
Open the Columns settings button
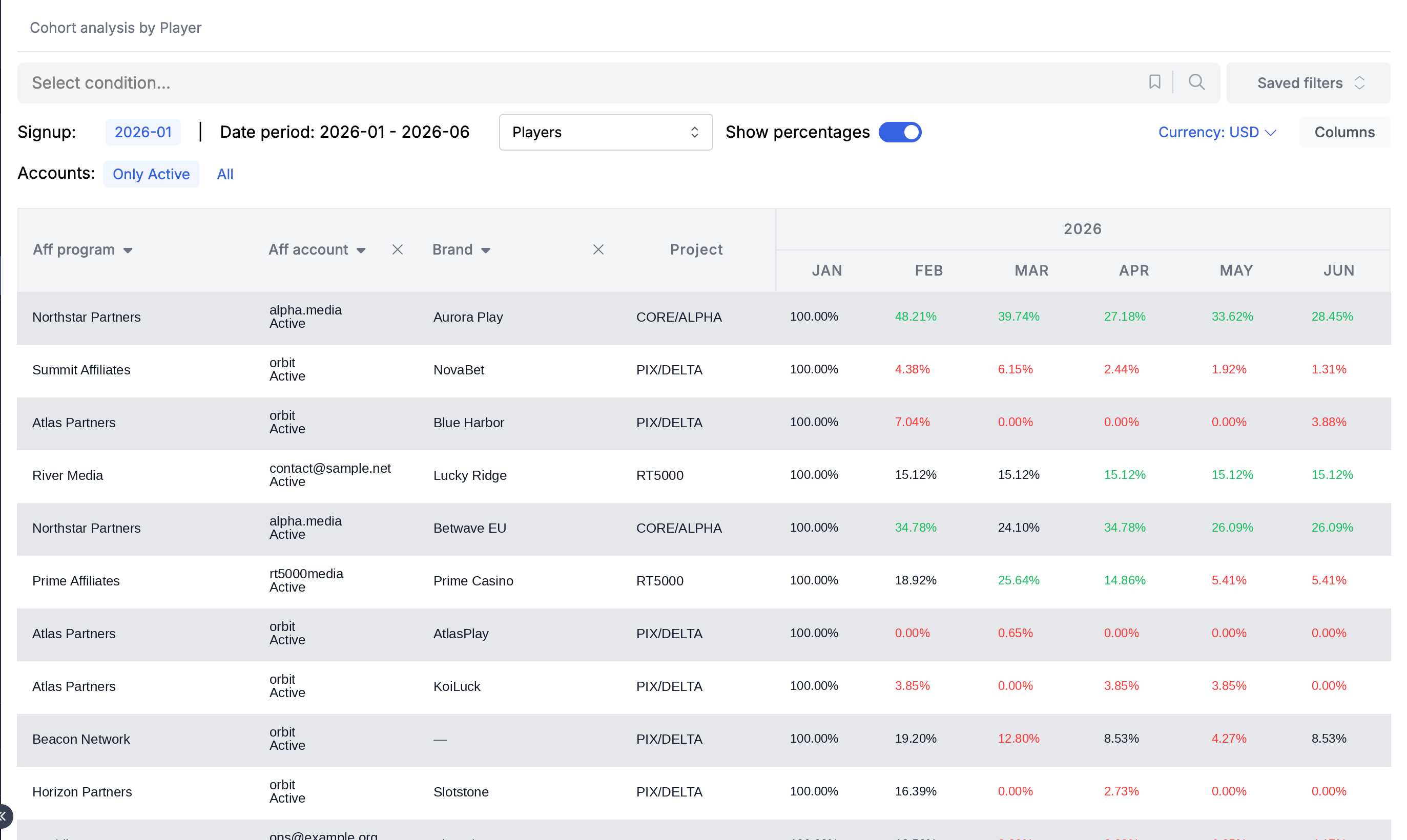point(1344,132)
